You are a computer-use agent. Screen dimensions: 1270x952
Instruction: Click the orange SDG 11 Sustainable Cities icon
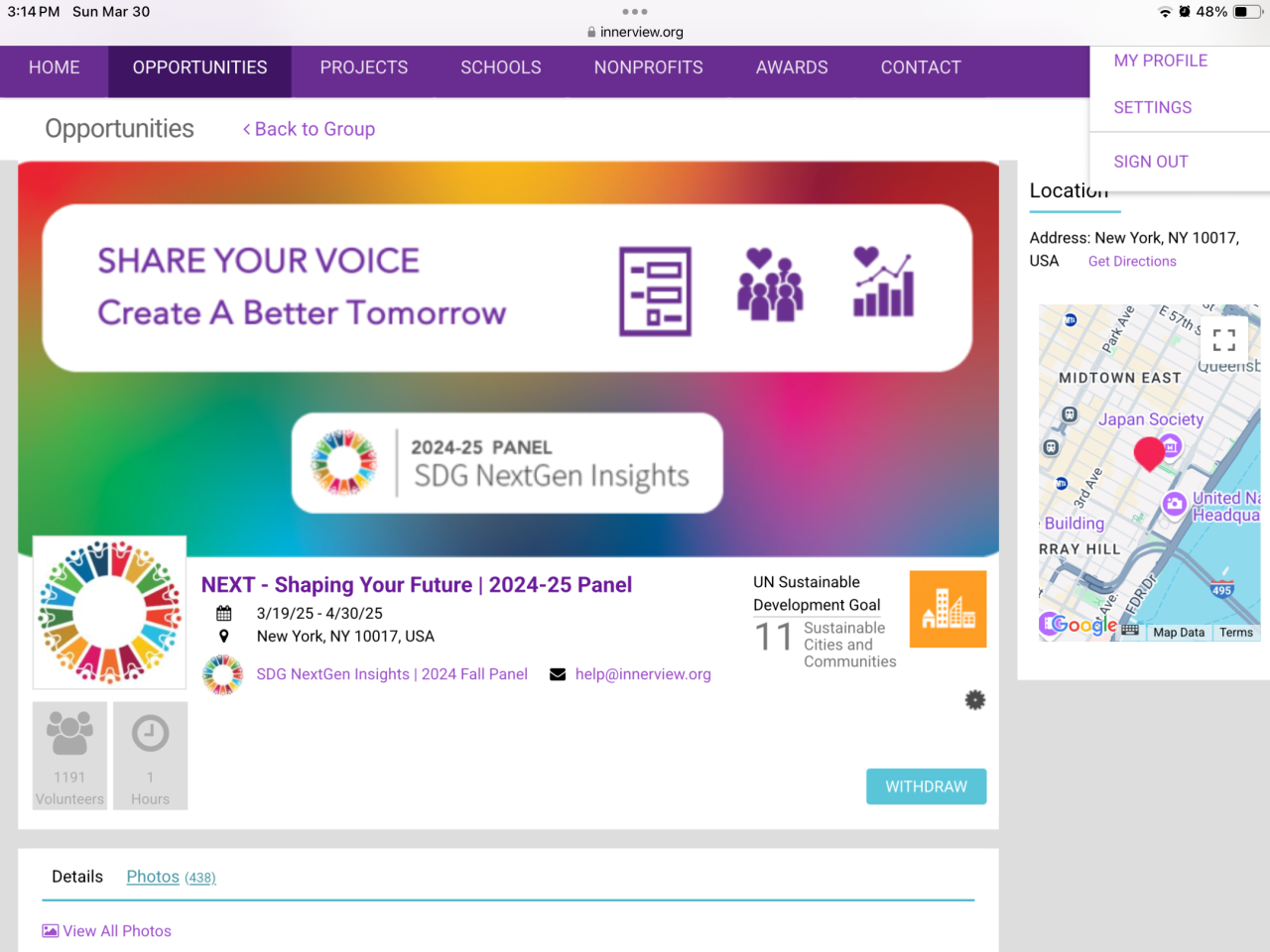[948, 609]
